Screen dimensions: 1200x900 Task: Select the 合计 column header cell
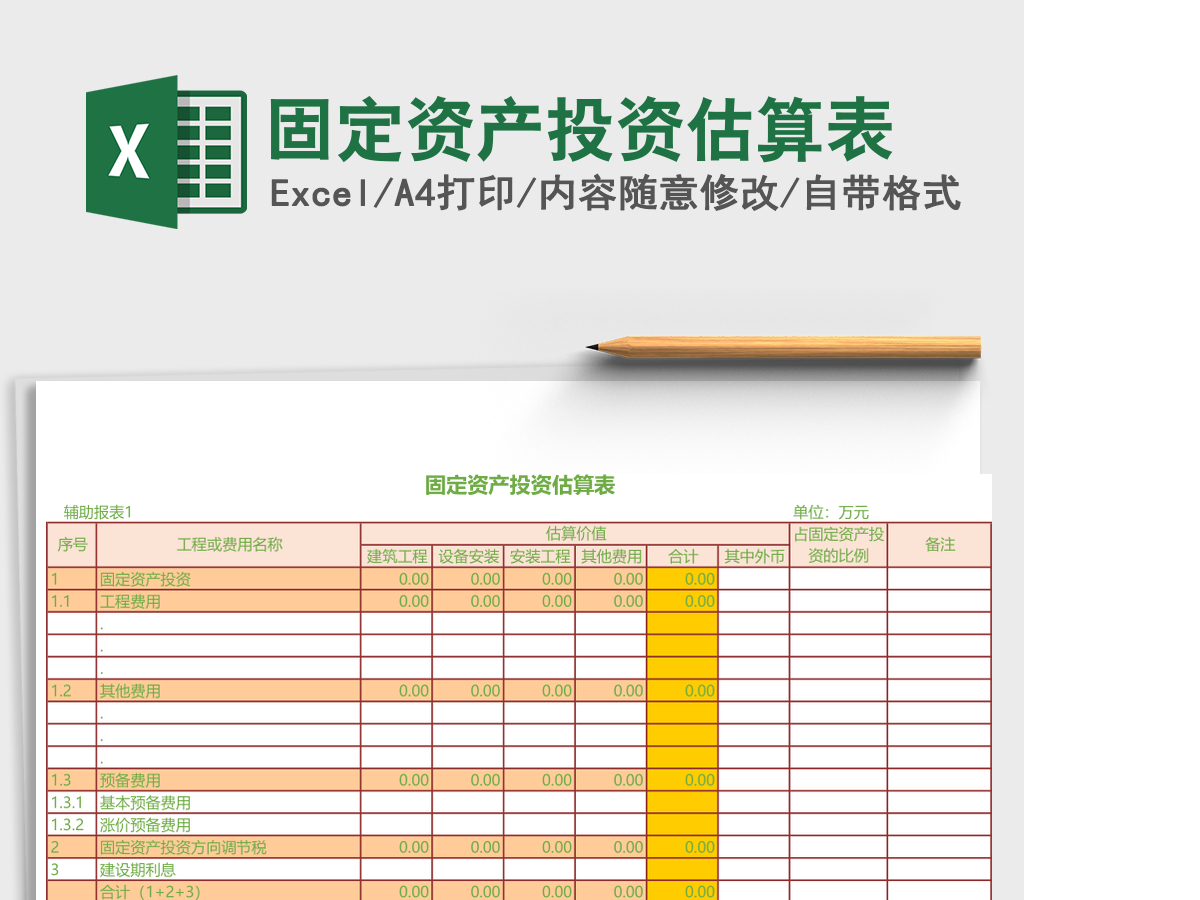[x=682, y=557]
